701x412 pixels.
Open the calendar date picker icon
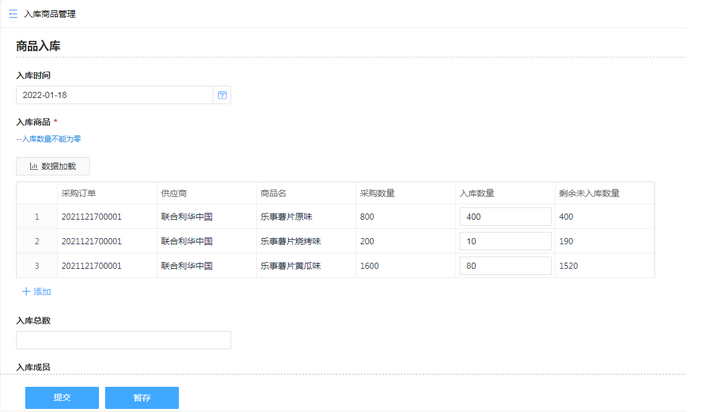click(x=222, y=95)
